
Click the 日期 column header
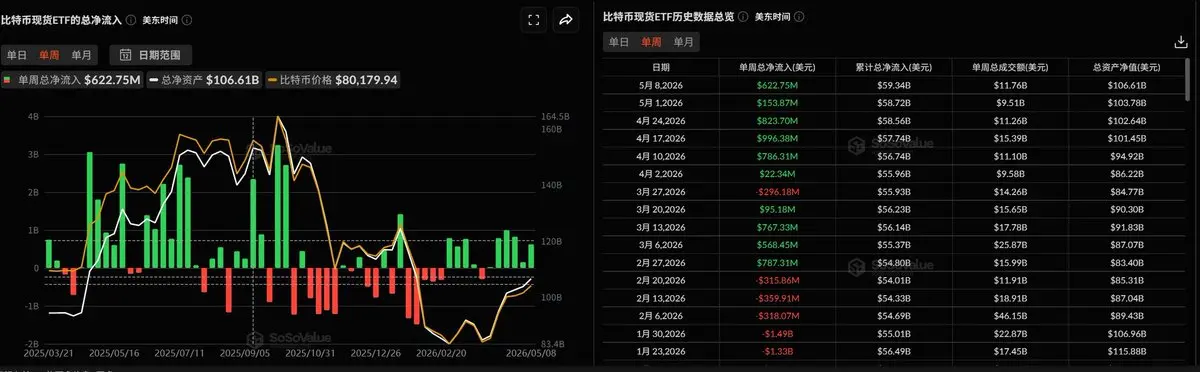(661, 67)
